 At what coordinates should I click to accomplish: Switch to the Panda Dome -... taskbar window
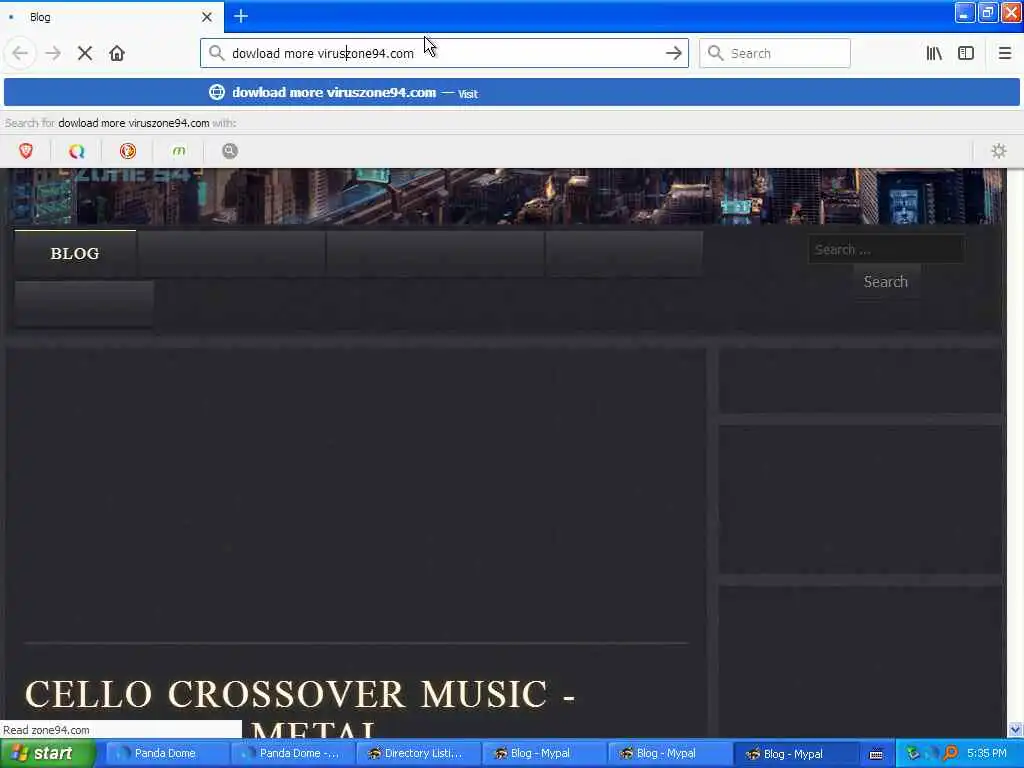tap(291, 753)
